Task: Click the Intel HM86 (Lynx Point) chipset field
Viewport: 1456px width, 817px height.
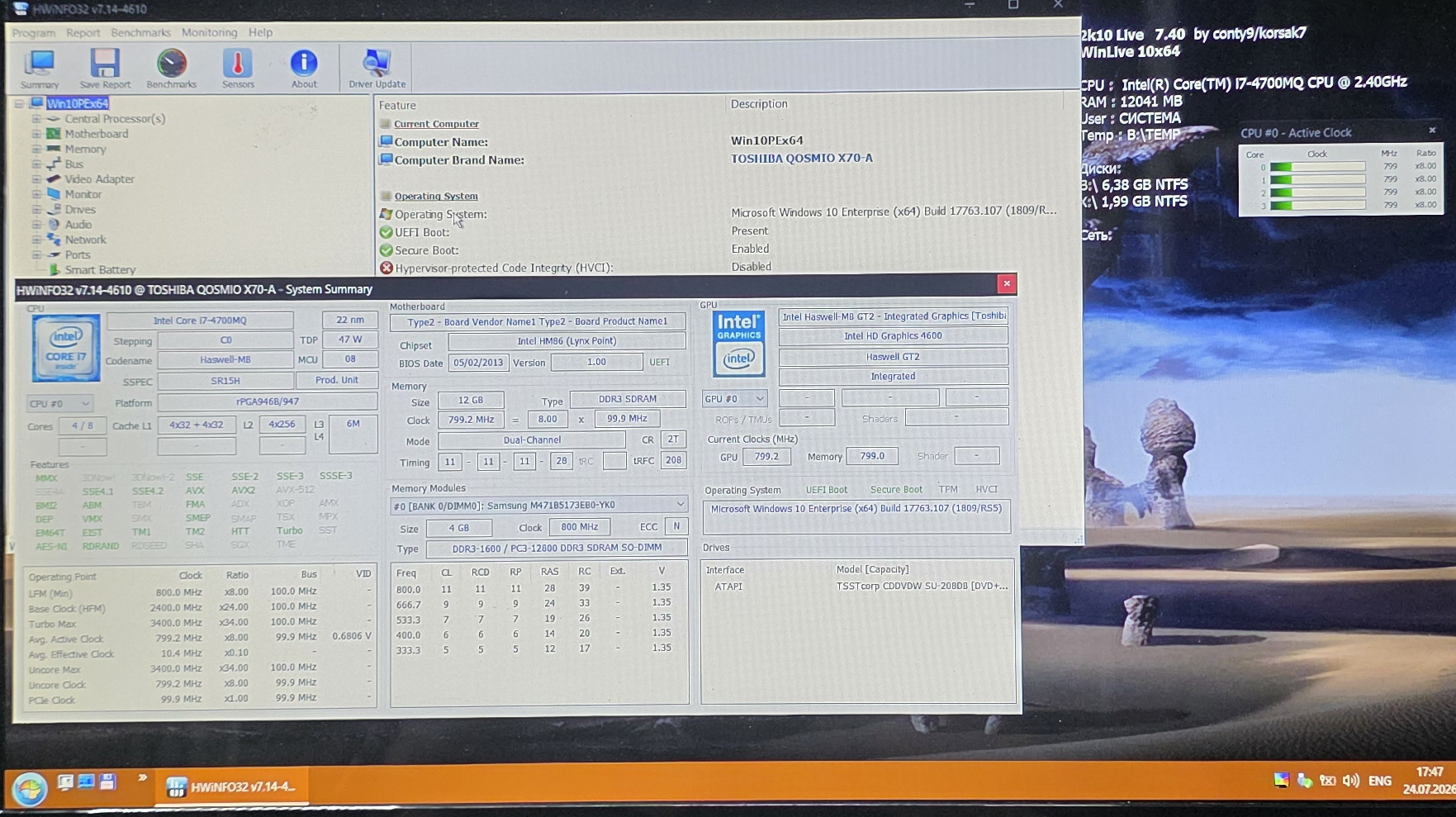Action: 567,341
